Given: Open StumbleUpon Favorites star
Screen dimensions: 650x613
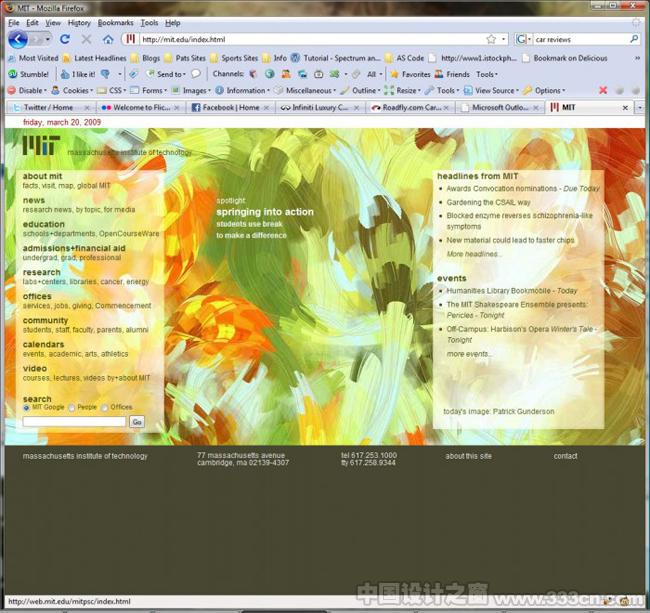Looking at the screenshot, I should [410, 74].
